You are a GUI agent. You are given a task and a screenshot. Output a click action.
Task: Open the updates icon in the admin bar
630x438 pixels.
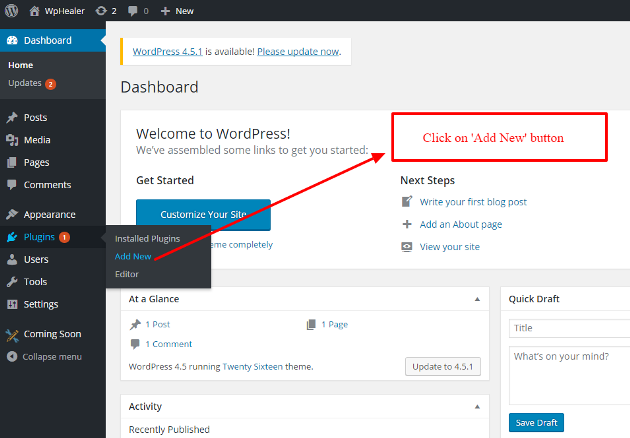(100, 11)
